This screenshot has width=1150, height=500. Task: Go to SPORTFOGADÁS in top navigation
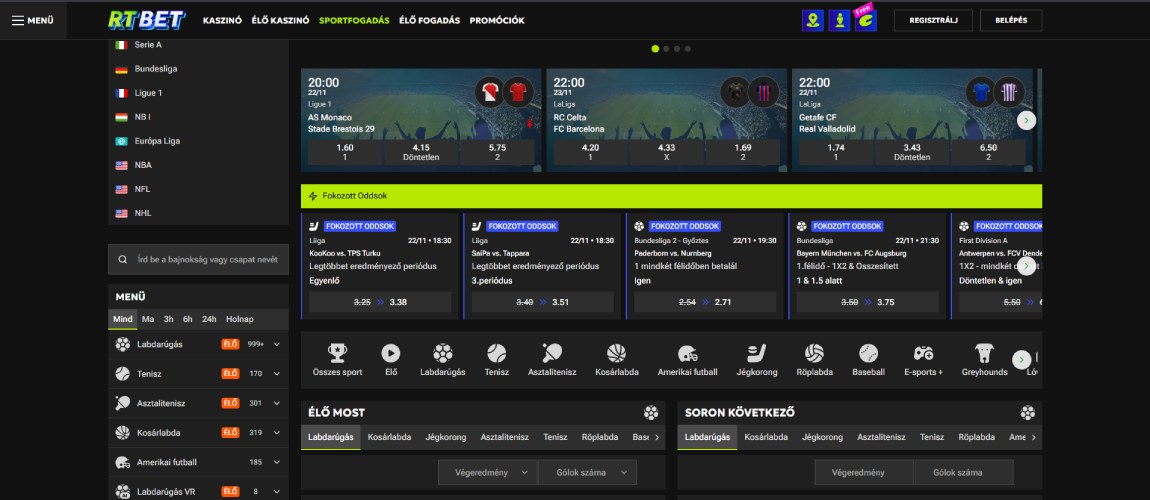tap(354, 21)
